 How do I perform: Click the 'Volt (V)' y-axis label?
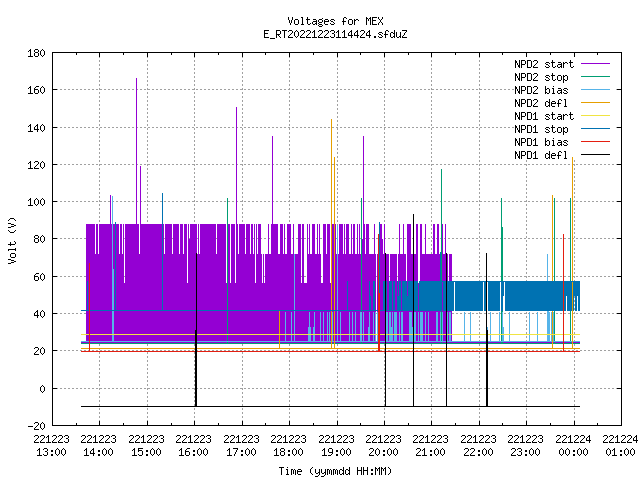click(x=12, y=240)
